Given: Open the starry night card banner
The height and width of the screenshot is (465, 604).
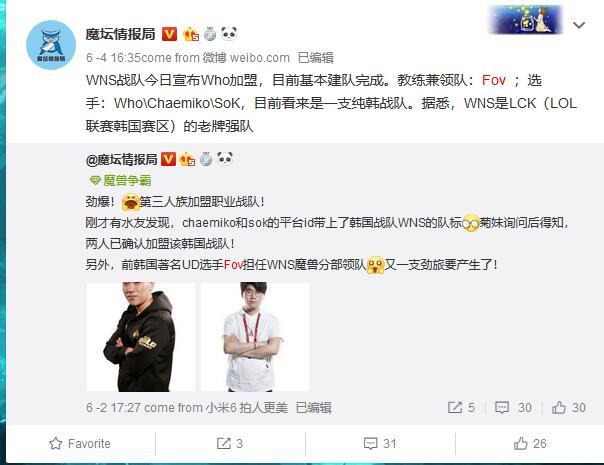Looking at the screenshot, I should (525, 20).
